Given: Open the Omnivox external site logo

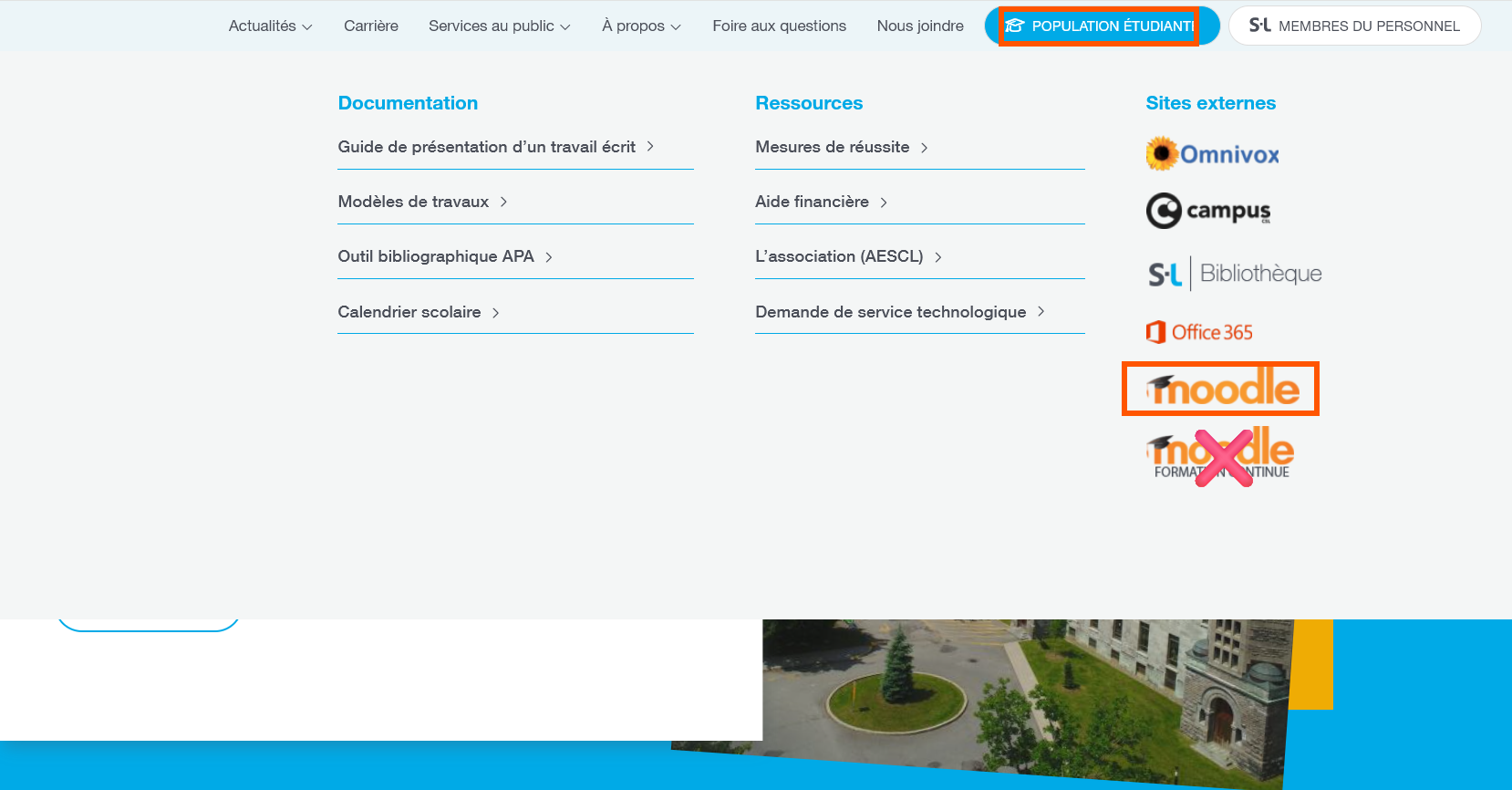Looking at the screenshot, I should click(x=1212, y=154).
